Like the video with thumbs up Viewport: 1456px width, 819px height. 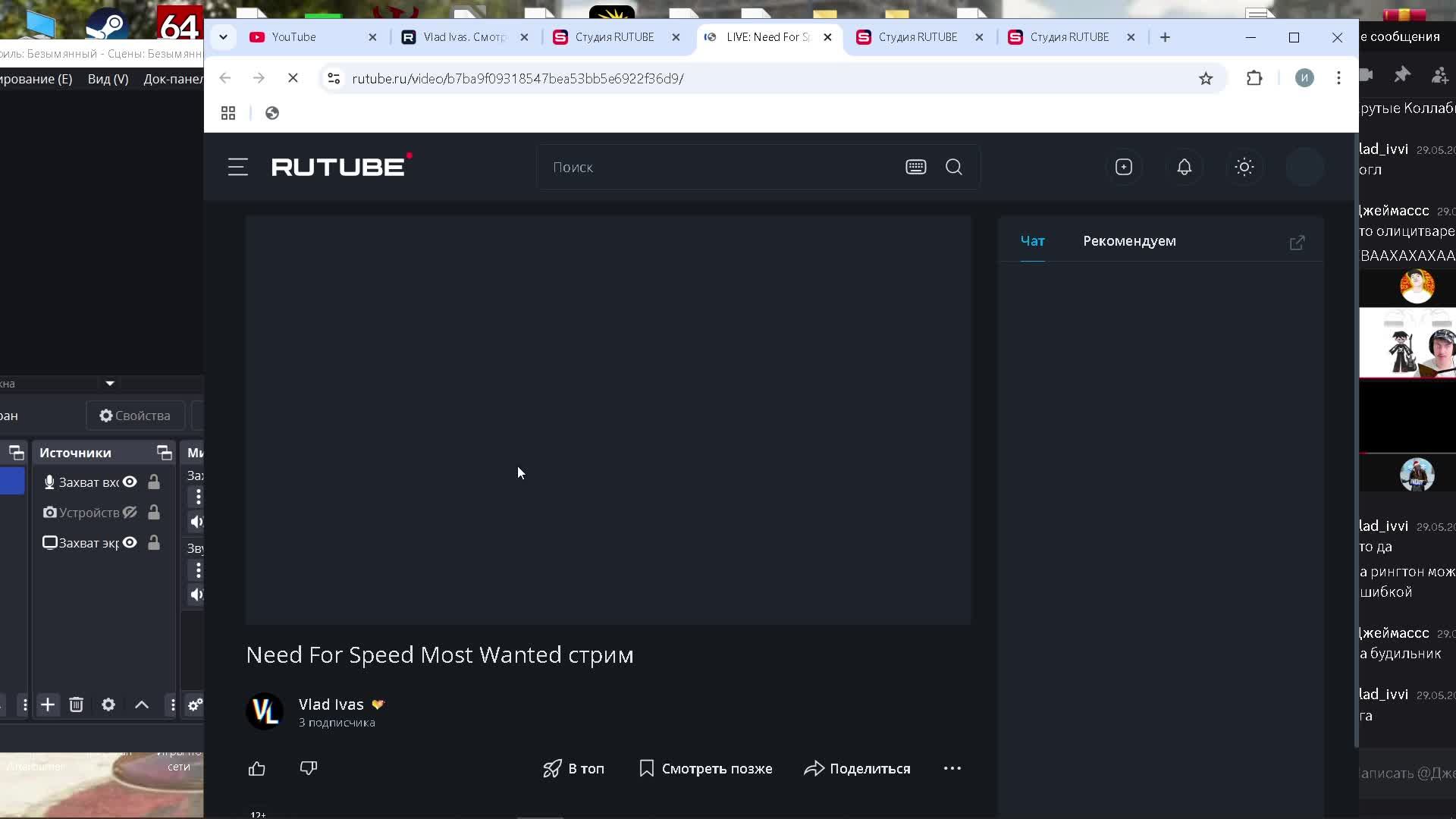click(257, 768)
